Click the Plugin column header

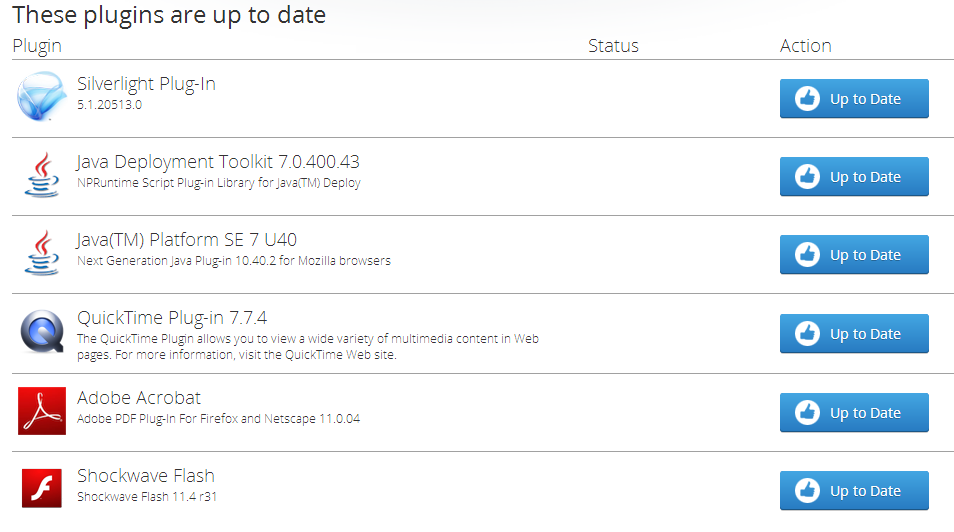[x=37, y=46]
